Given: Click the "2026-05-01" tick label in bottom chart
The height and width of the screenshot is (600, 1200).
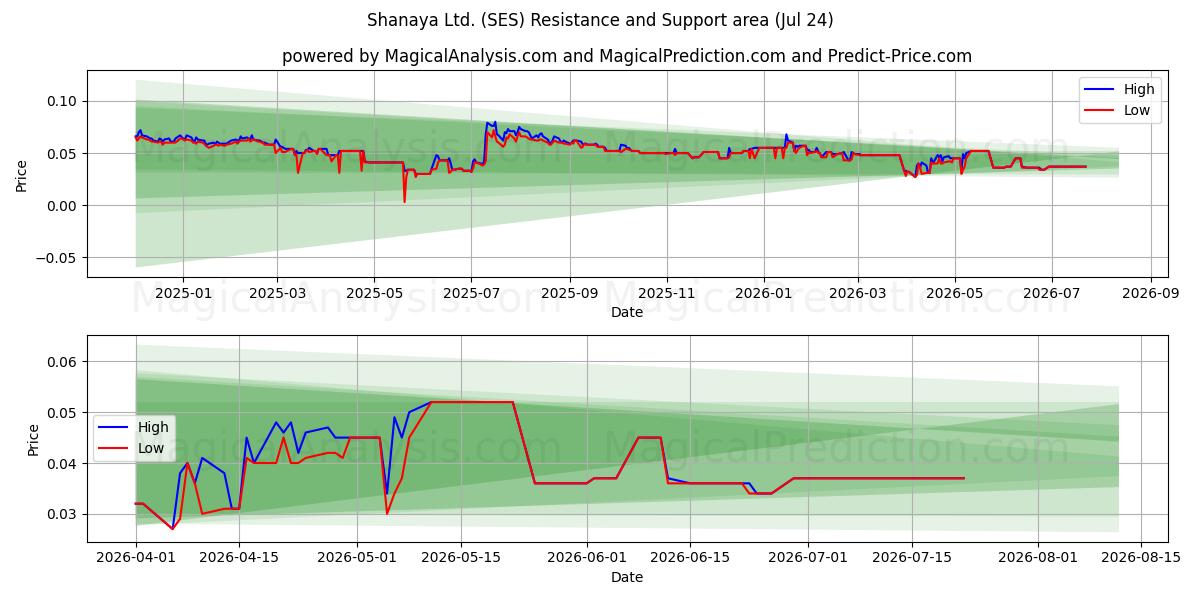Looking at the screenshot, I should coord(358,556).
